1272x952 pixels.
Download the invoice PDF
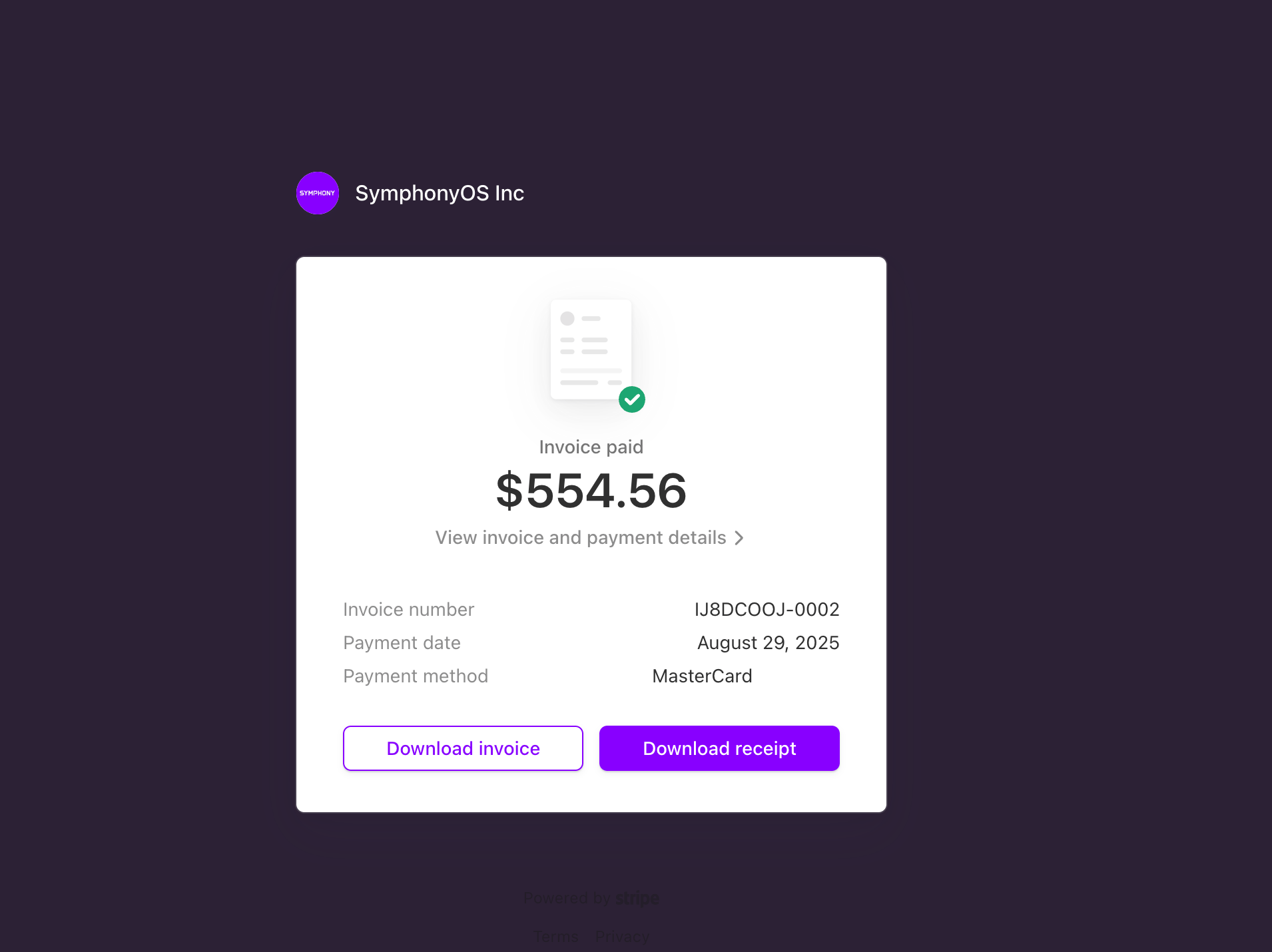[463, 748]
